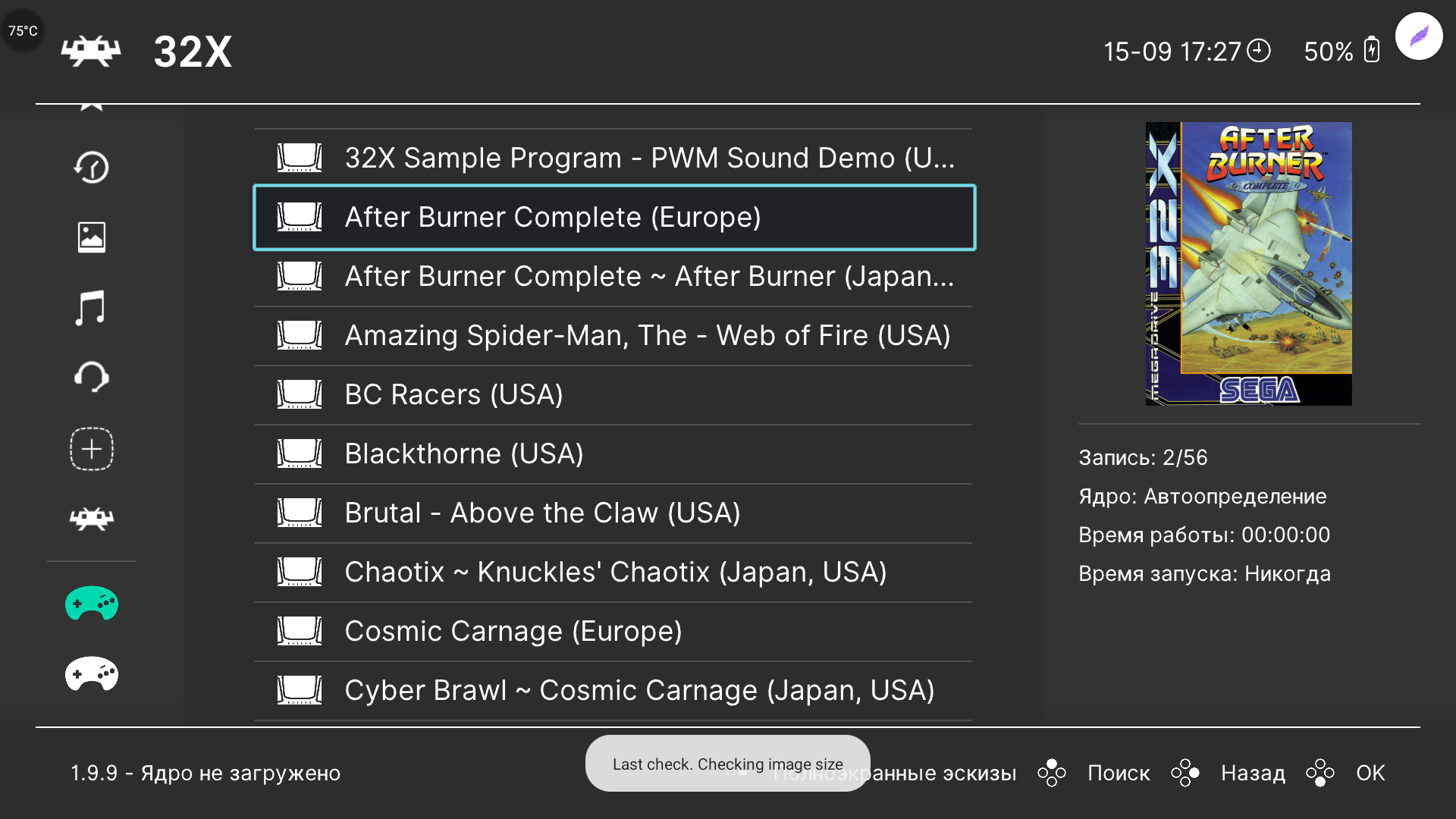Click the Search button hint icon
This screenshot has height=819, width=1456.
pos(1052,773)
